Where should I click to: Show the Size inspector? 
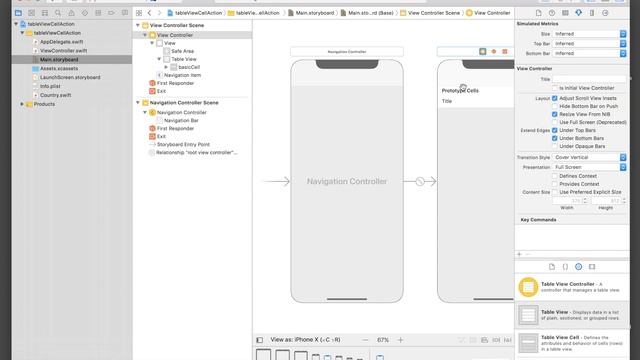tap(592, 13)
